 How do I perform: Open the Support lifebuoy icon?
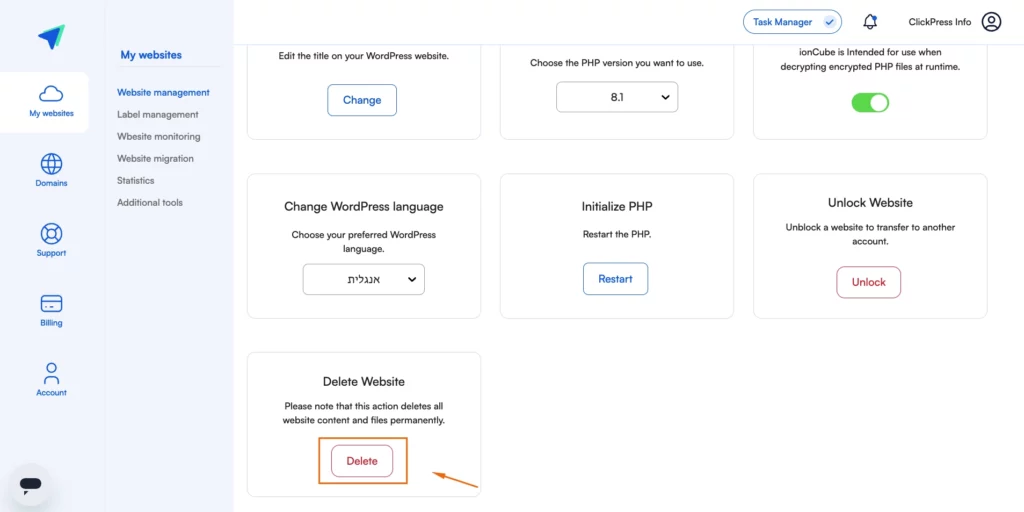click(51, 233)
